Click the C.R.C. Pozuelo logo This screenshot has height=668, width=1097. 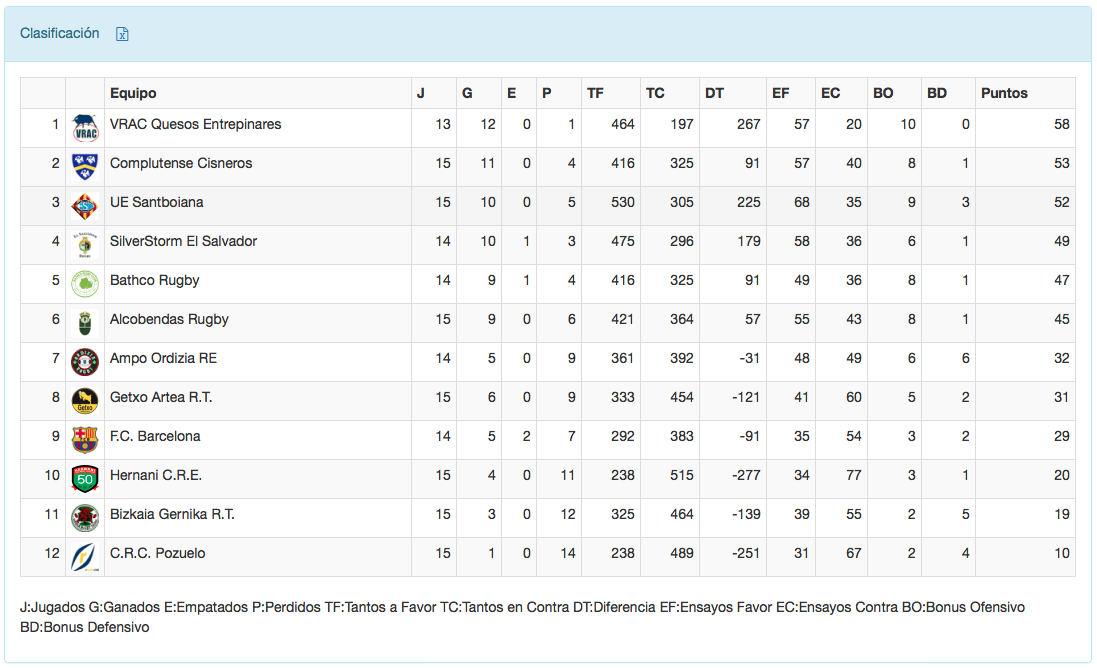(x=85, y=557)
